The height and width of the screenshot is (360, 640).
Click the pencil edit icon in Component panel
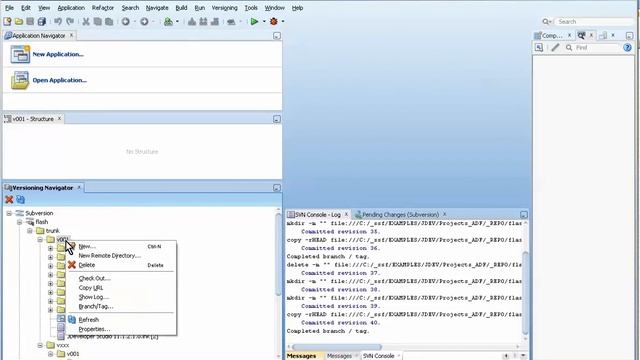[x=555, y=48]
